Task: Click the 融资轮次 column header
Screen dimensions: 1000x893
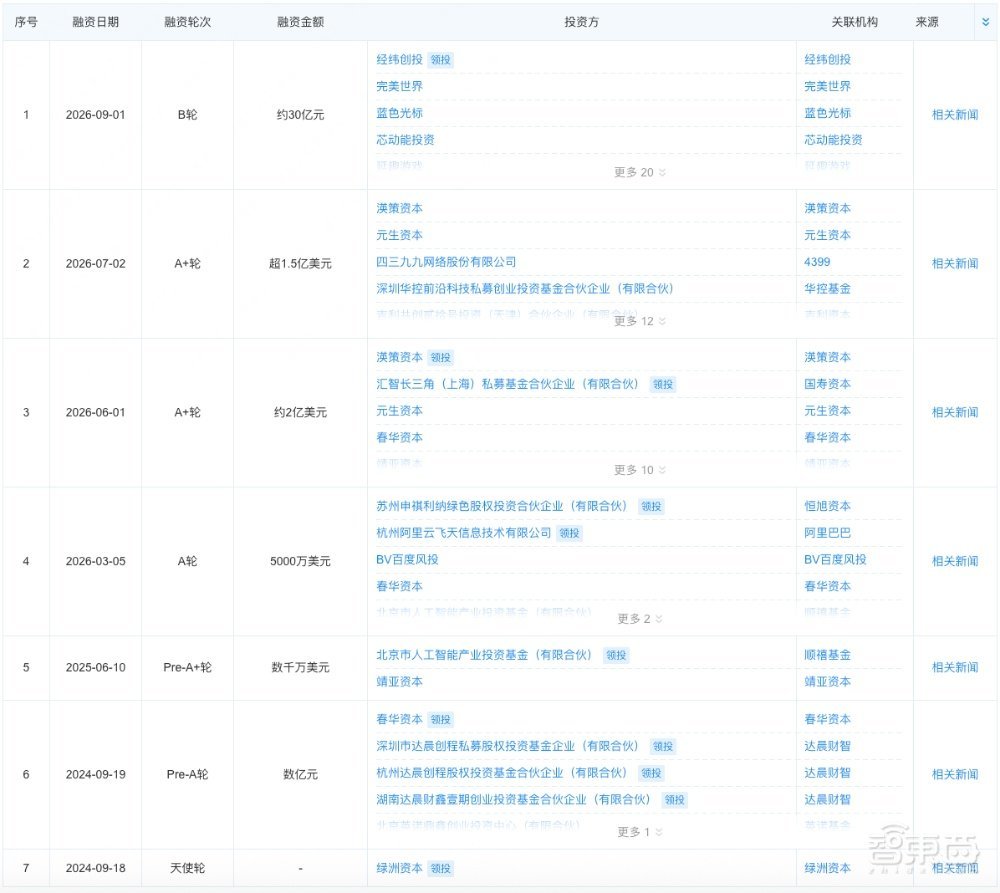Action: pyautogui.click(x=188, y=22)
